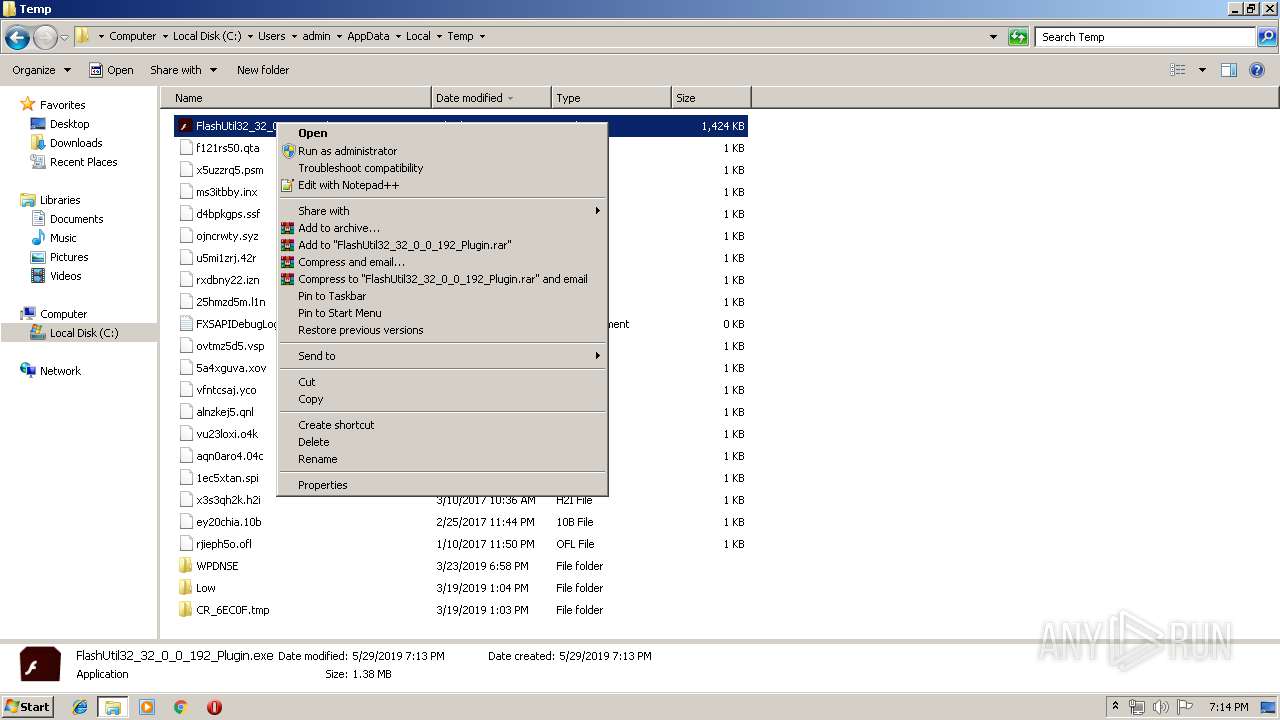The height and width of the screenshot is (720, 1280).
Task: Click New folder button
Action: point(263,70)
